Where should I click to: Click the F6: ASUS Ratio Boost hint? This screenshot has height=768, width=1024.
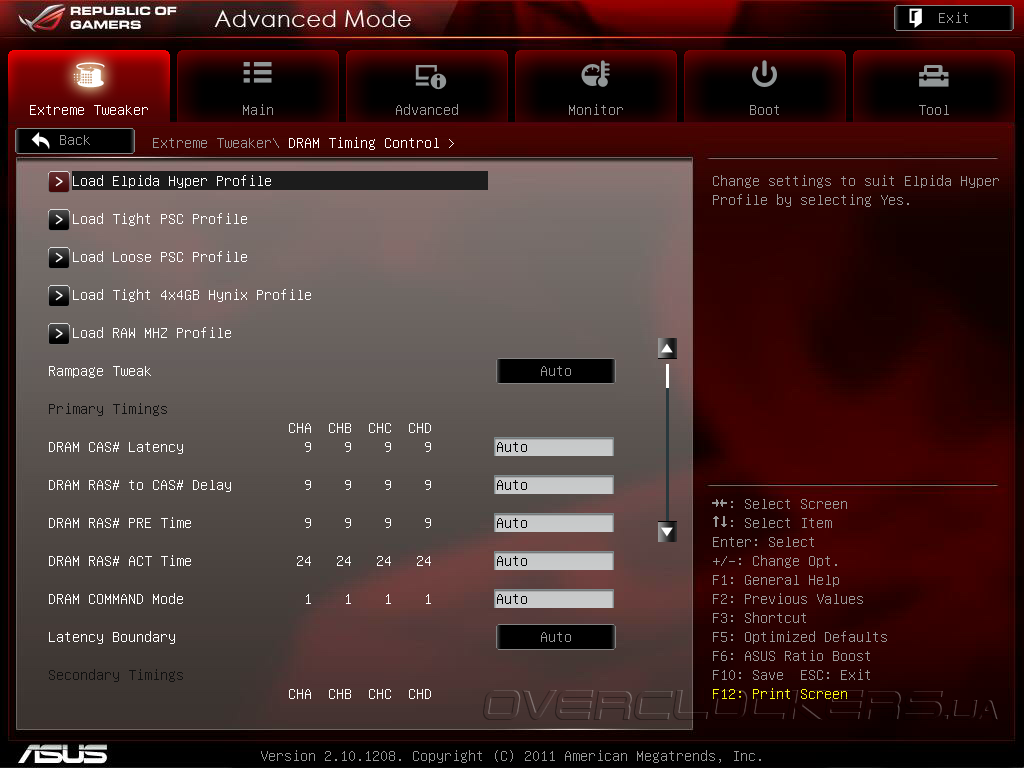click(x=791, y=656)
